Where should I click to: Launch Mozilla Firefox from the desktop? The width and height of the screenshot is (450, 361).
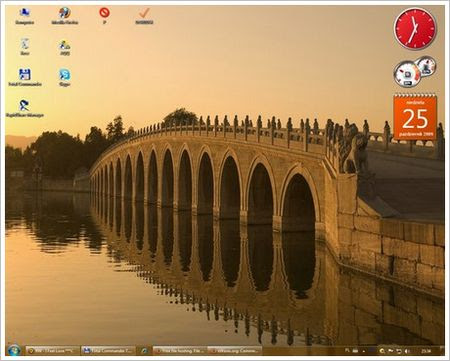pos(65,16)
